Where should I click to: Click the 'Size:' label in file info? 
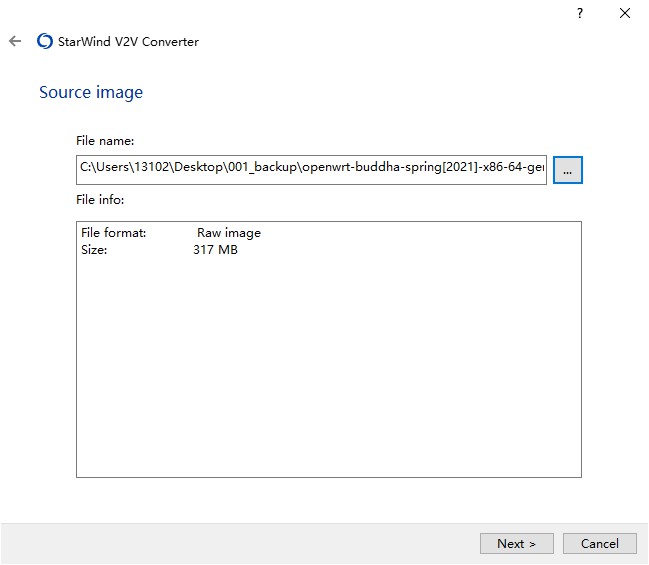94,250
